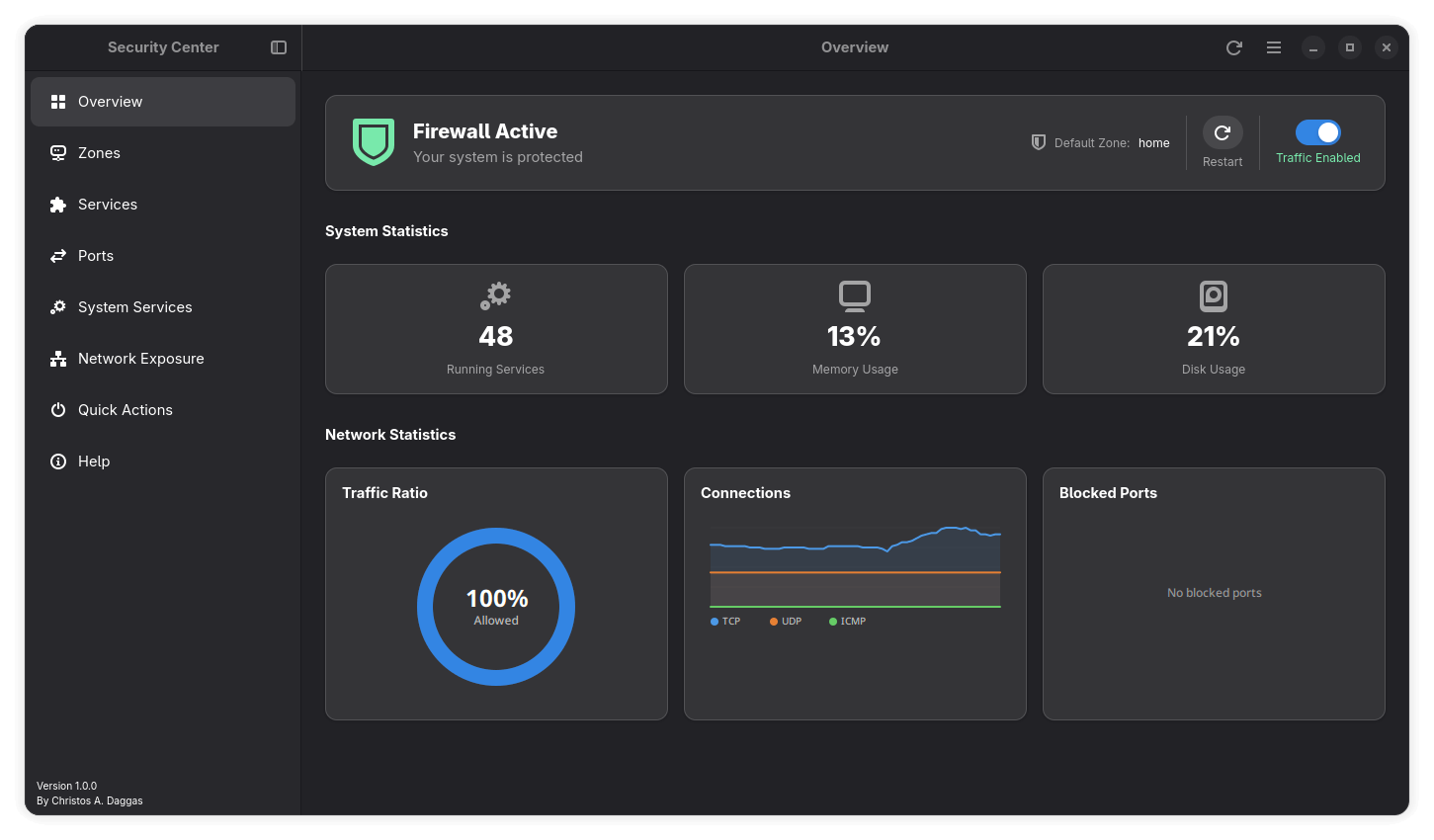1434x840 pixels.
Task: Go to Services in the sidebar
Action: tap(108, 205)
